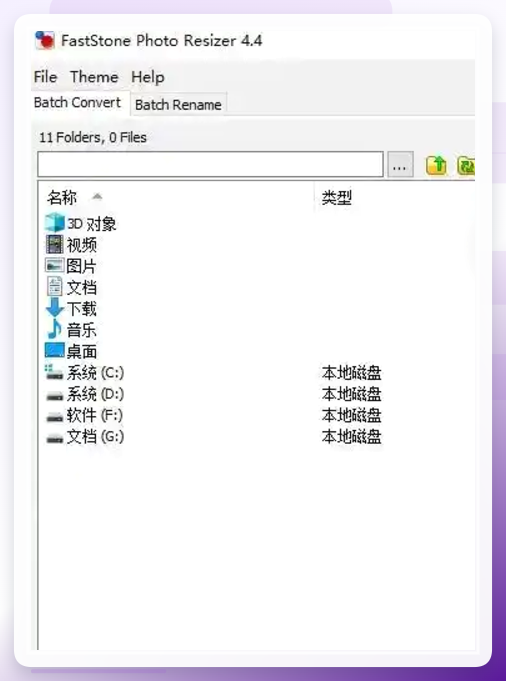Image resolution: width=506 pixels, height=681 pixels.
Task: Select the 图片 picture icon
Action: [x=55, y=265]
